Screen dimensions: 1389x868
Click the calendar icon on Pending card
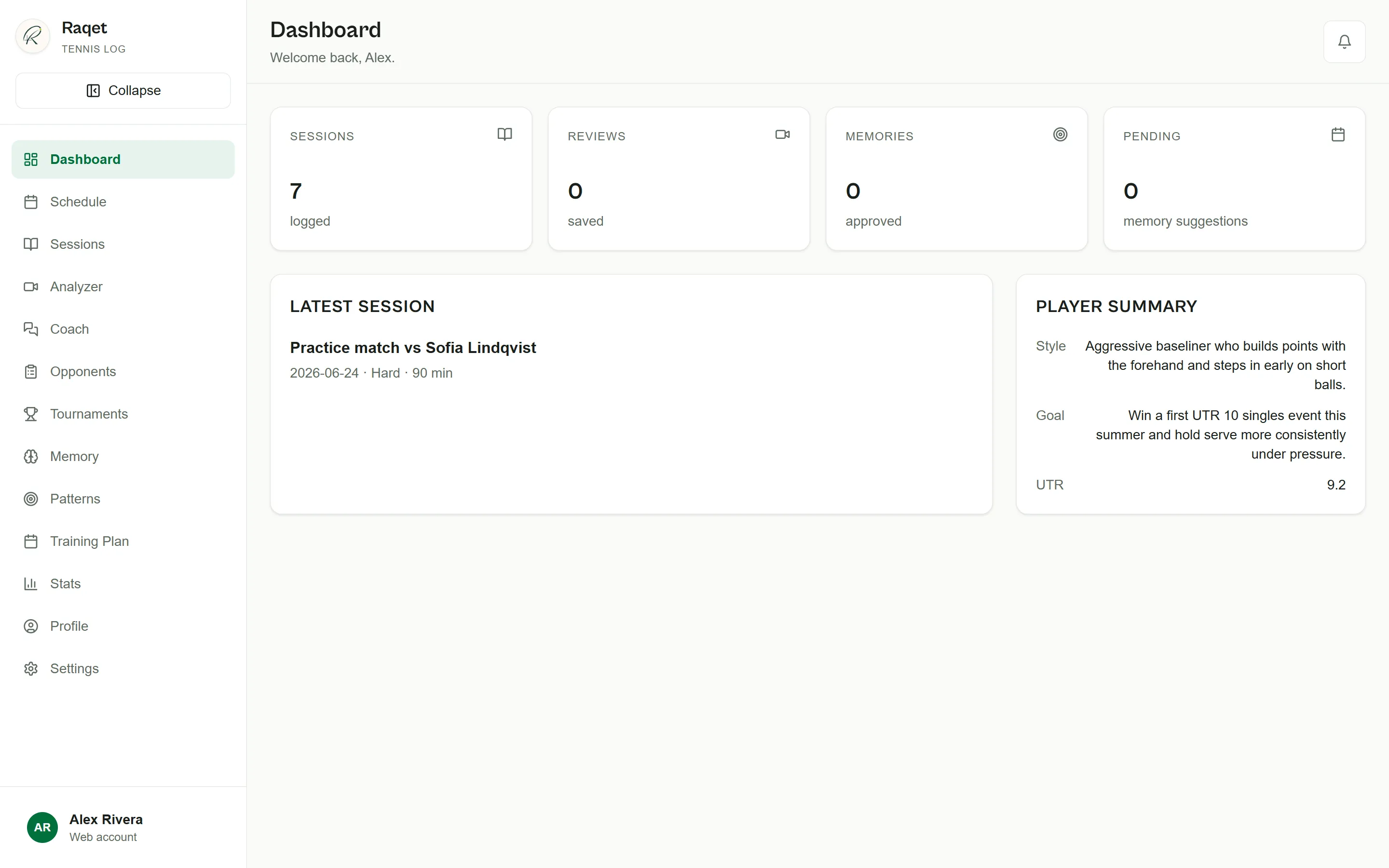[x=1338, y=135]
